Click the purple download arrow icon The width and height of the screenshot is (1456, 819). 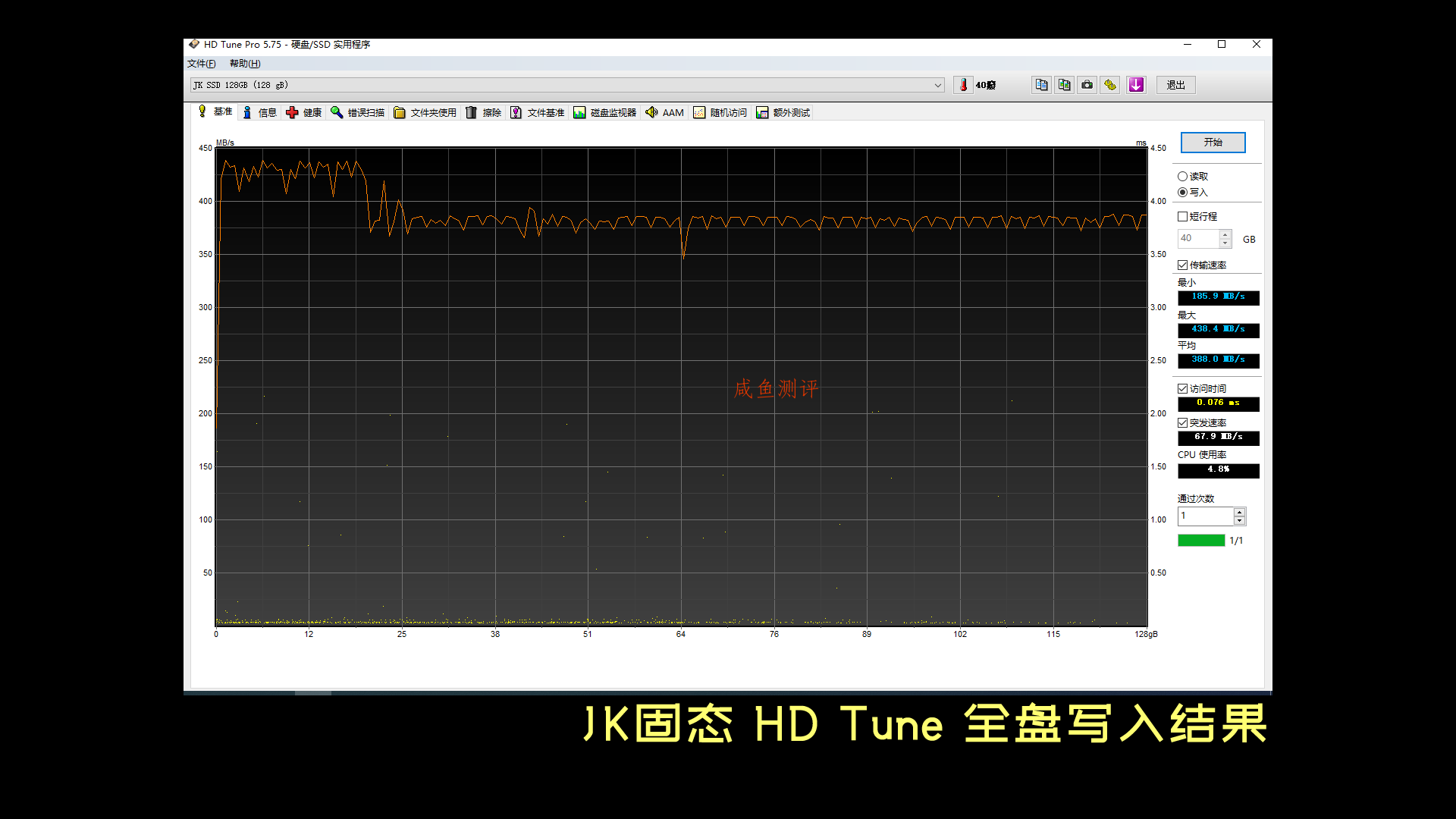(x=1136, y=85)
